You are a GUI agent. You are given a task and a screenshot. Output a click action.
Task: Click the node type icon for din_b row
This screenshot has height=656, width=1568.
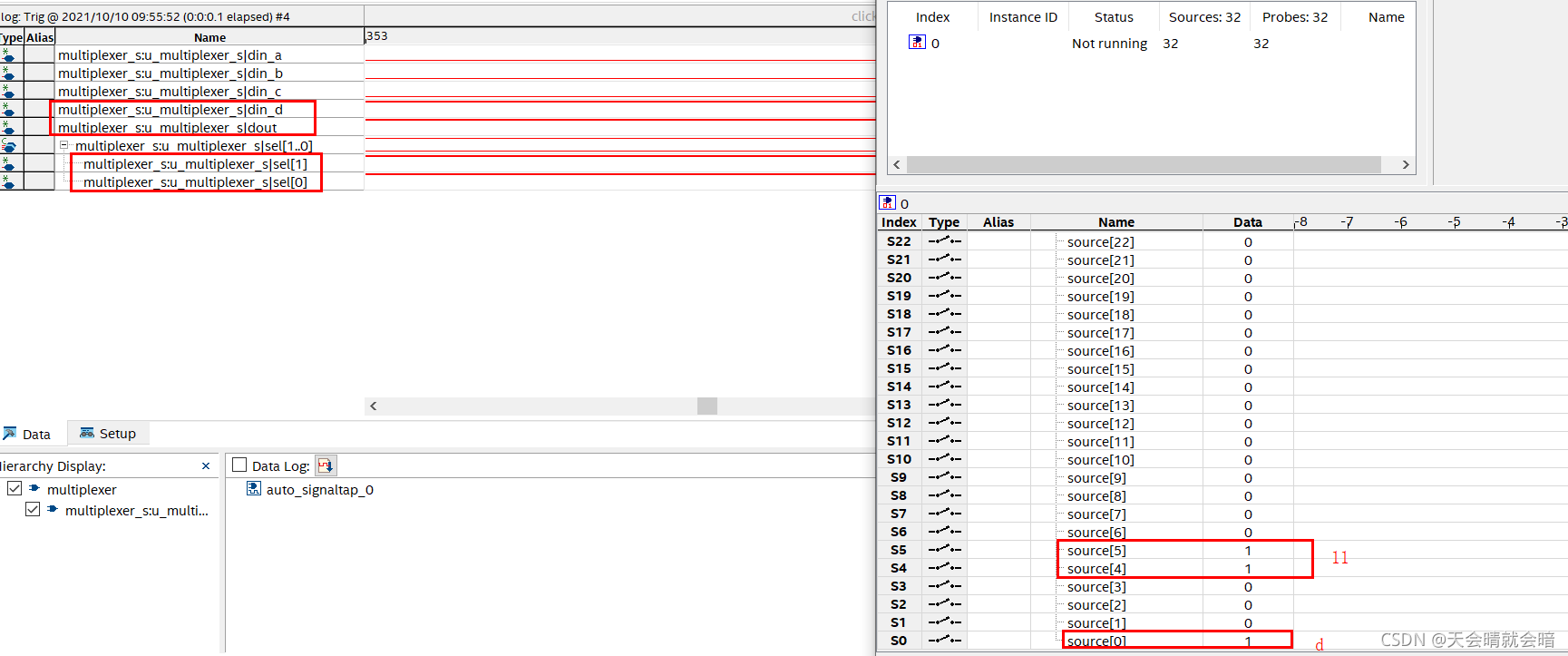8,73
